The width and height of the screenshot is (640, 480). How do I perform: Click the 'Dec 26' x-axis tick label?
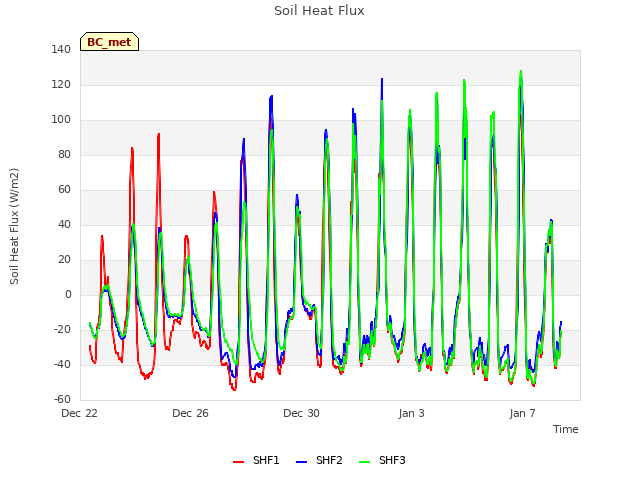(x=190, y=413)
